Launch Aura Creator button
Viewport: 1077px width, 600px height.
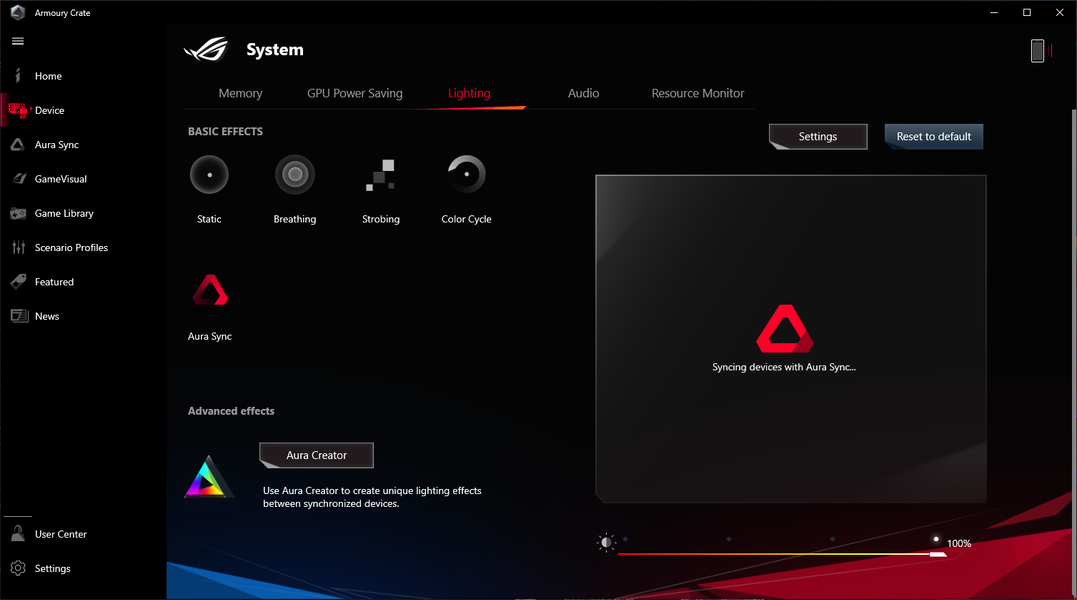click(317, 455)
